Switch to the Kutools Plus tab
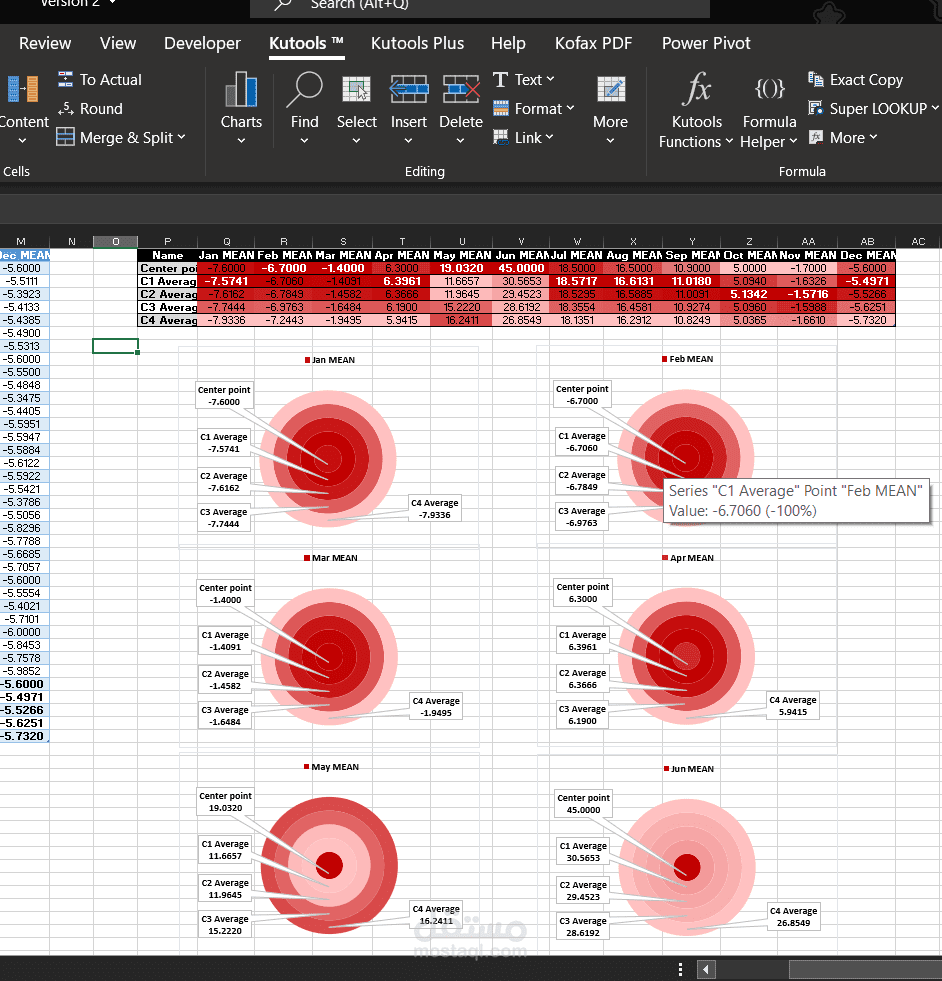The width and height of the screenshot is (942, 981). pyautogui.click(x=417, y=43)
